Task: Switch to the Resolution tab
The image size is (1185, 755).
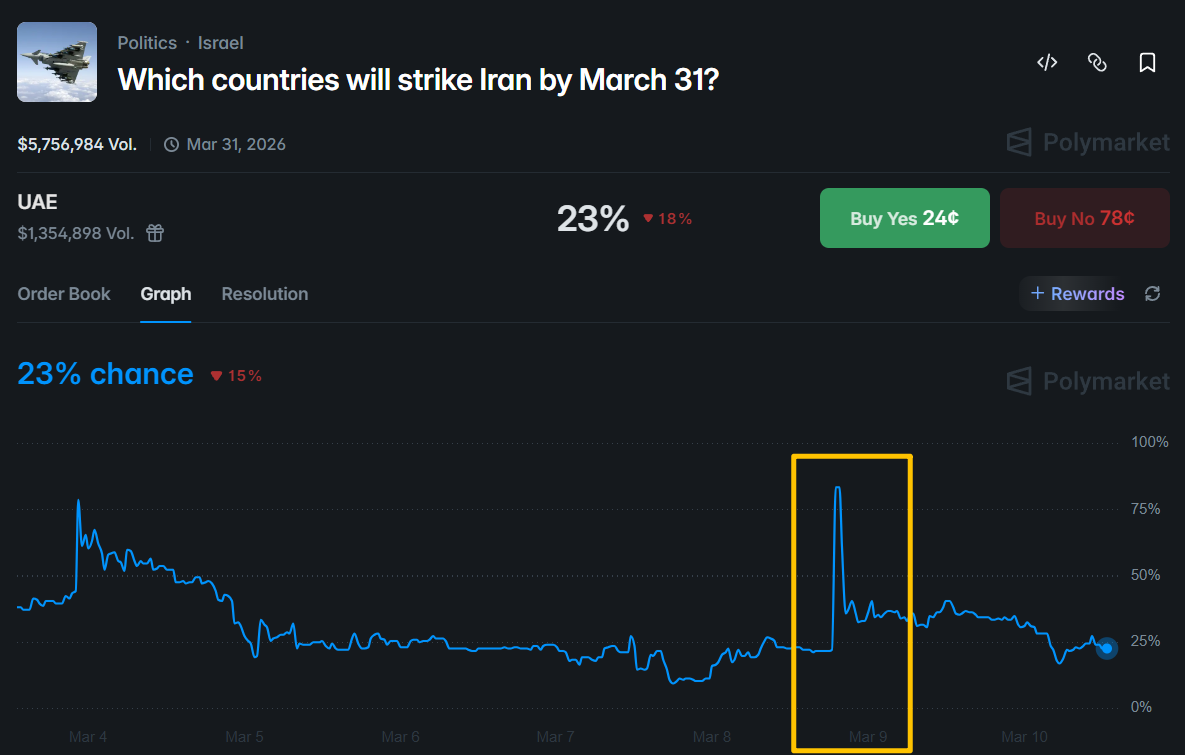Action: 264,294
